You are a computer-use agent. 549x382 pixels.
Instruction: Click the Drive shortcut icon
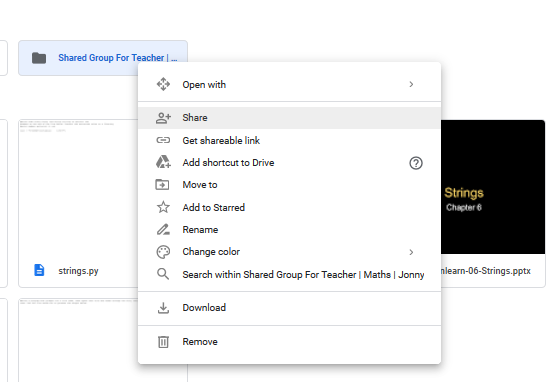(x=163, y=162)
